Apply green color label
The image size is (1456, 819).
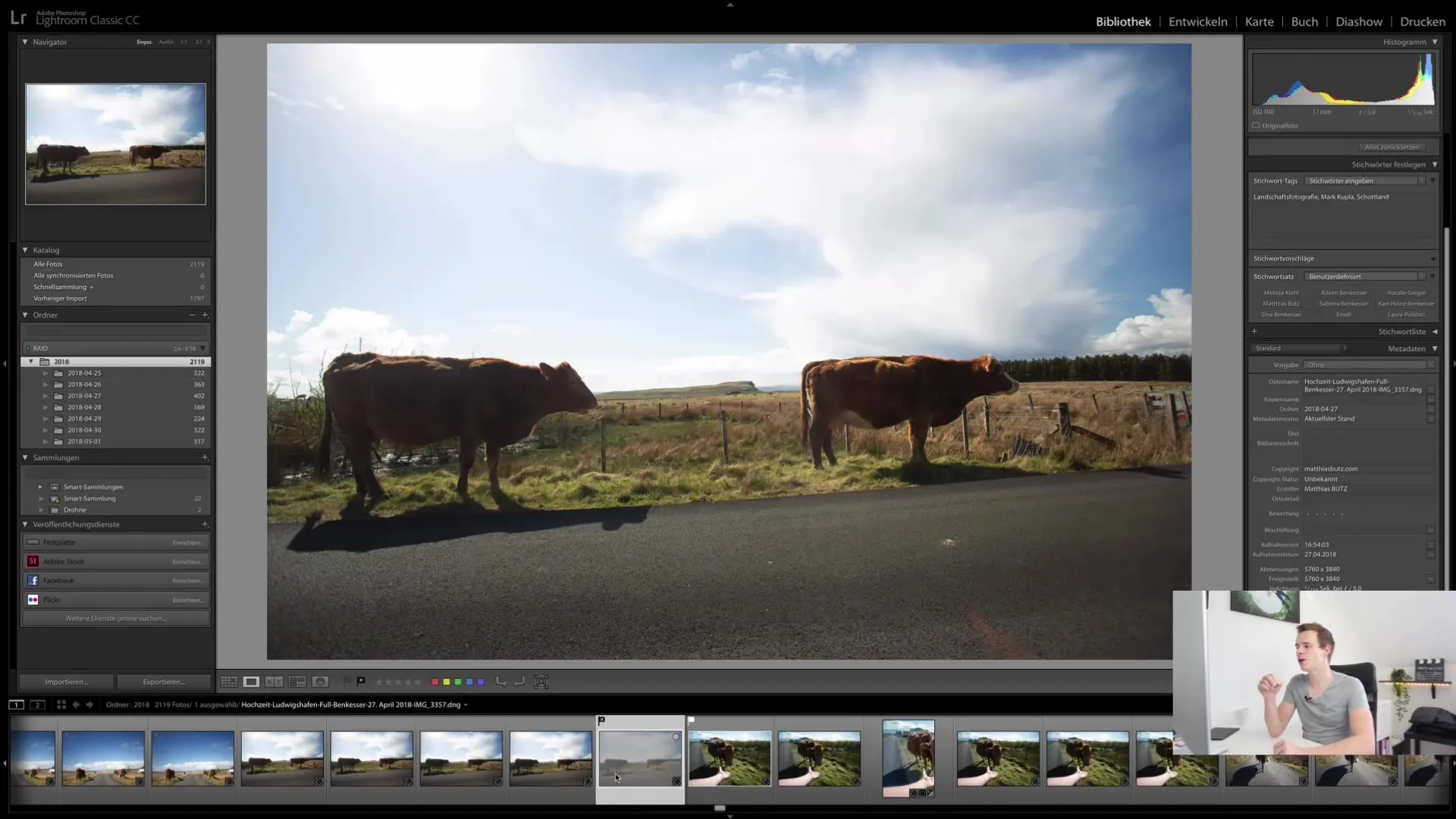click(458, 682)
